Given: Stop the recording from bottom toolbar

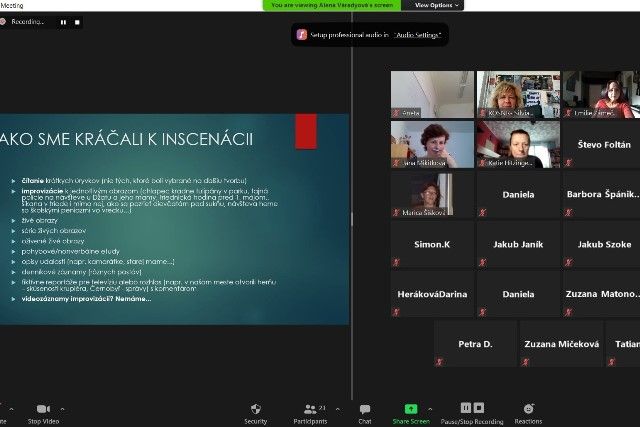Looking at the screenshot, I should coord(477,408).
